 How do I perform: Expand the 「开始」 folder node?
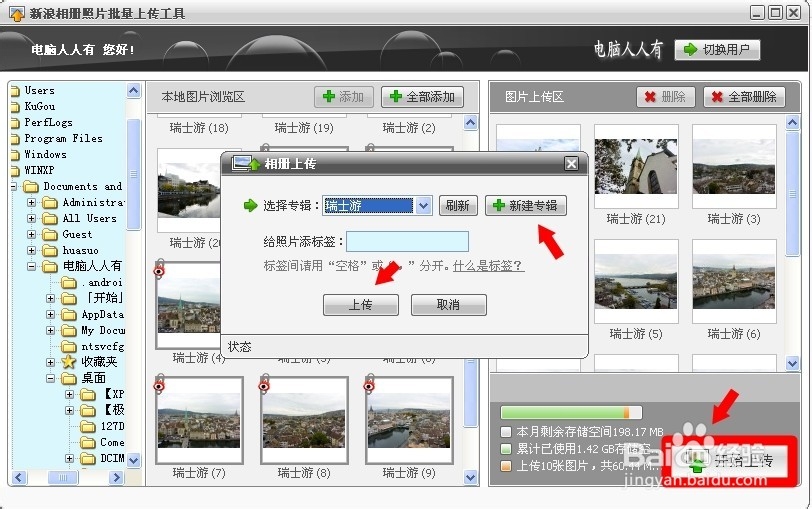pos(50,298)
